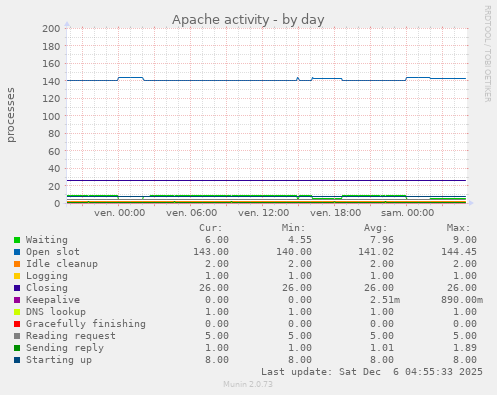The image size is (497, 395).
Task: Click the "ven. 12:00" x-axis label
Action: pos(263,213)
